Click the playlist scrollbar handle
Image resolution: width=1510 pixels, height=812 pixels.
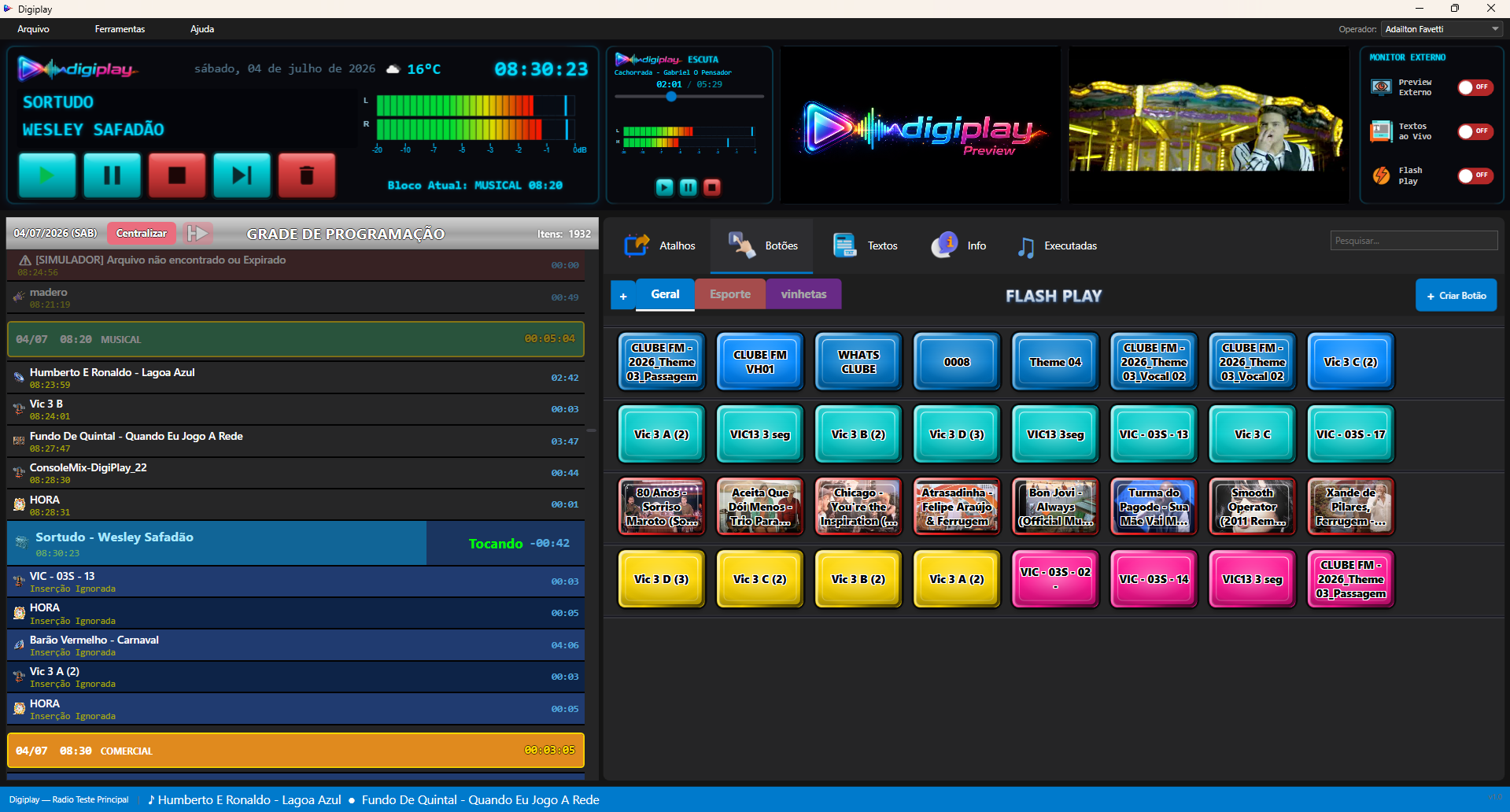591,430
